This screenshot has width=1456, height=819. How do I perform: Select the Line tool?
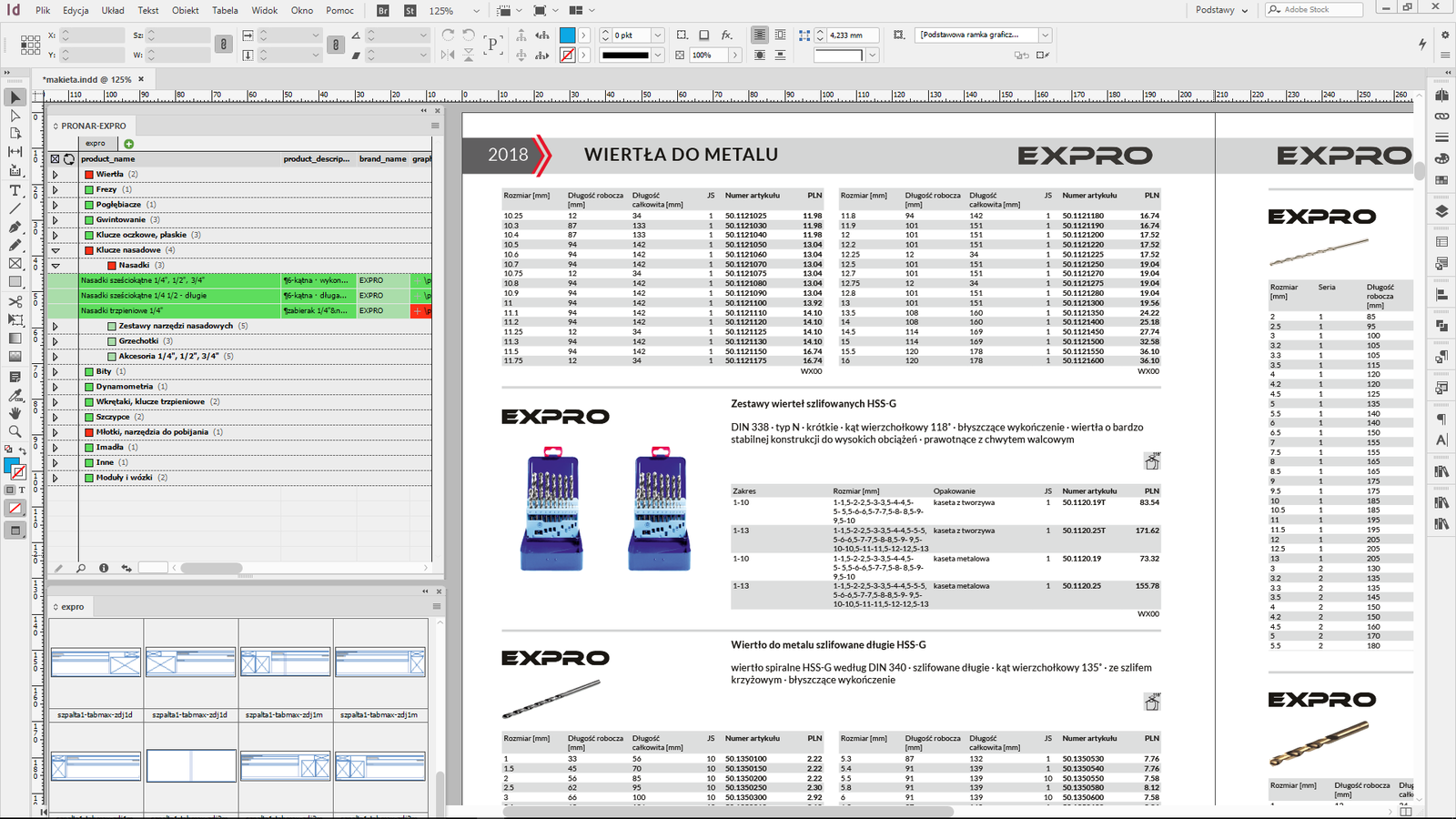(x=15, y=208)
